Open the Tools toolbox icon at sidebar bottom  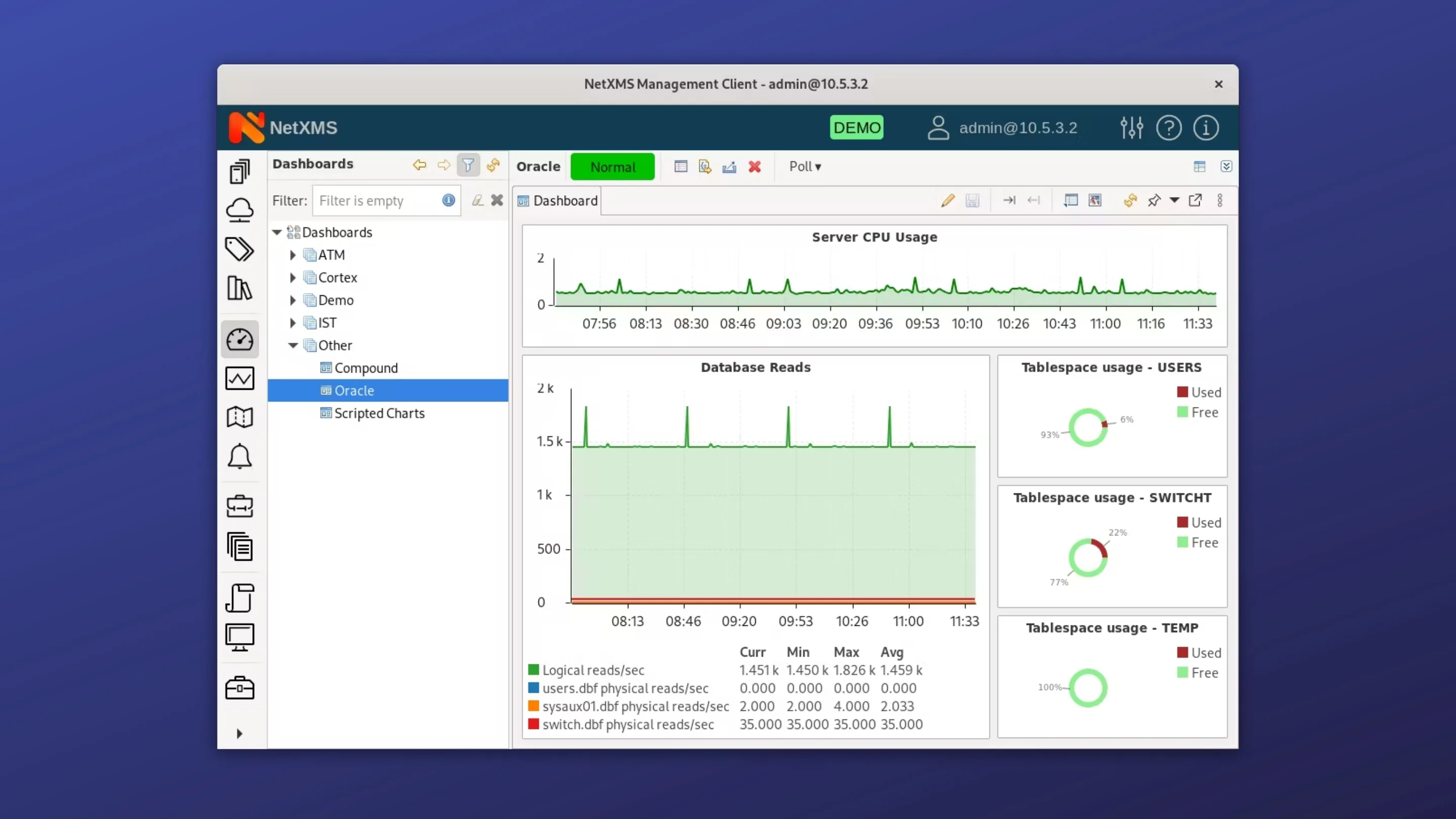click(240, 688)
